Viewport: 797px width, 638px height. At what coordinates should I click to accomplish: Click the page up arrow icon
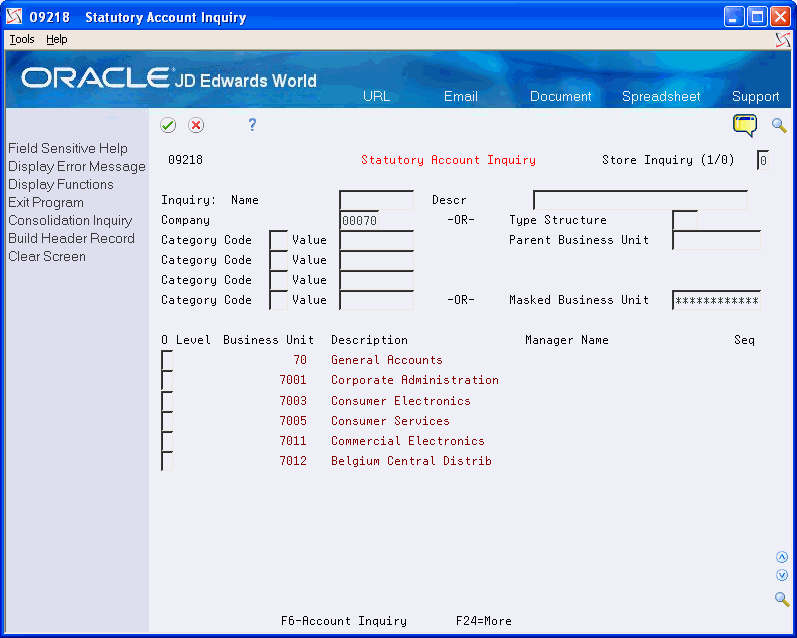(782, 557)
